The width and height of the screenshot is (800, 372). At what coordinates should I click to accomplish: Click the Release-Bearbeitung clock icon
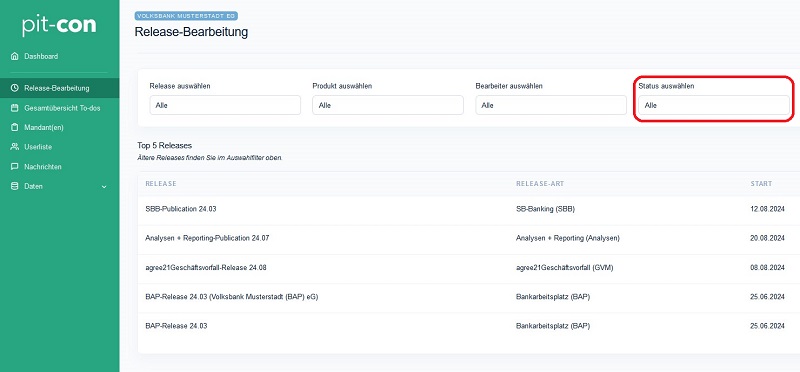pos(14,88)
